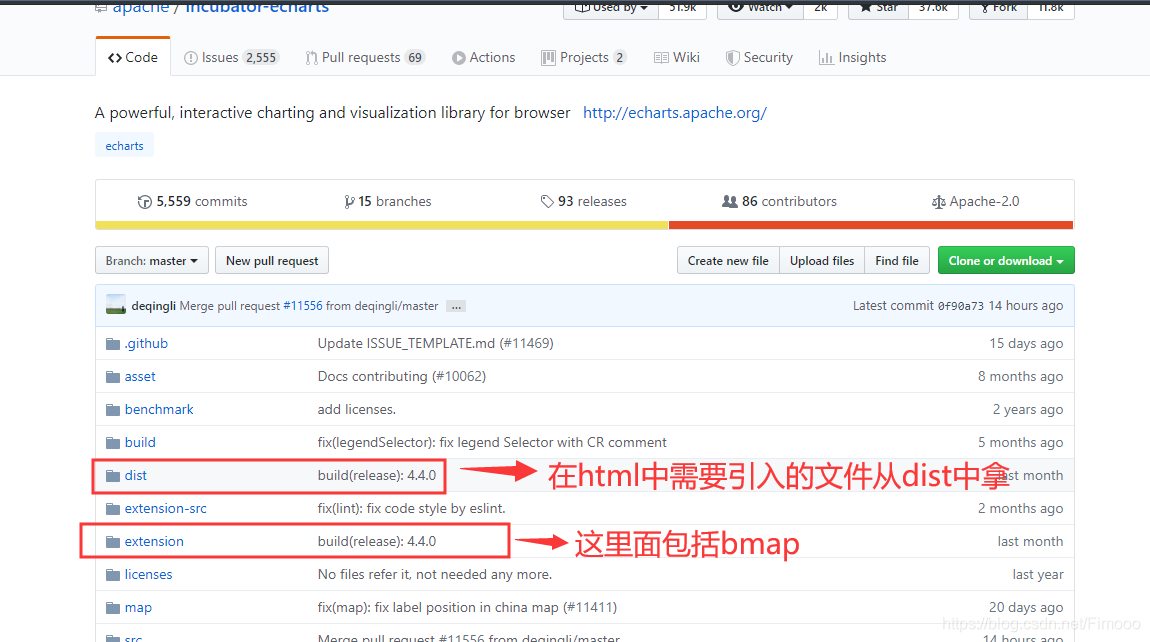1150x642 pixels.
Task: Click Find file button
Action: 897,260
